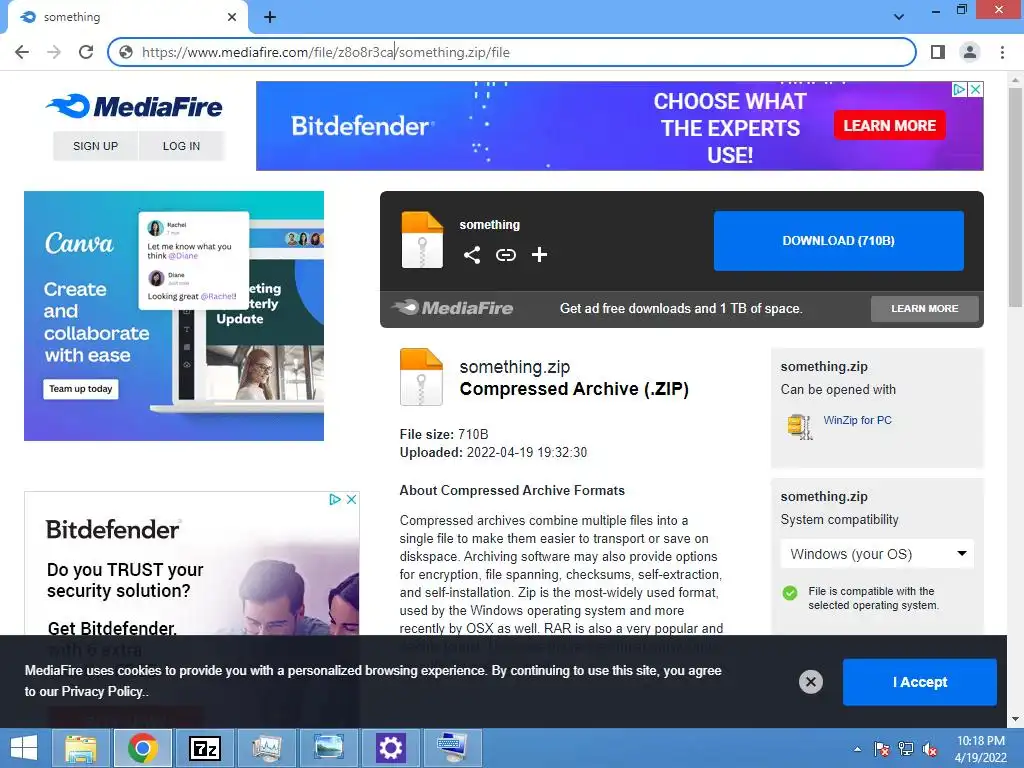Show hidden tray icons arrow

click(857, 749)
